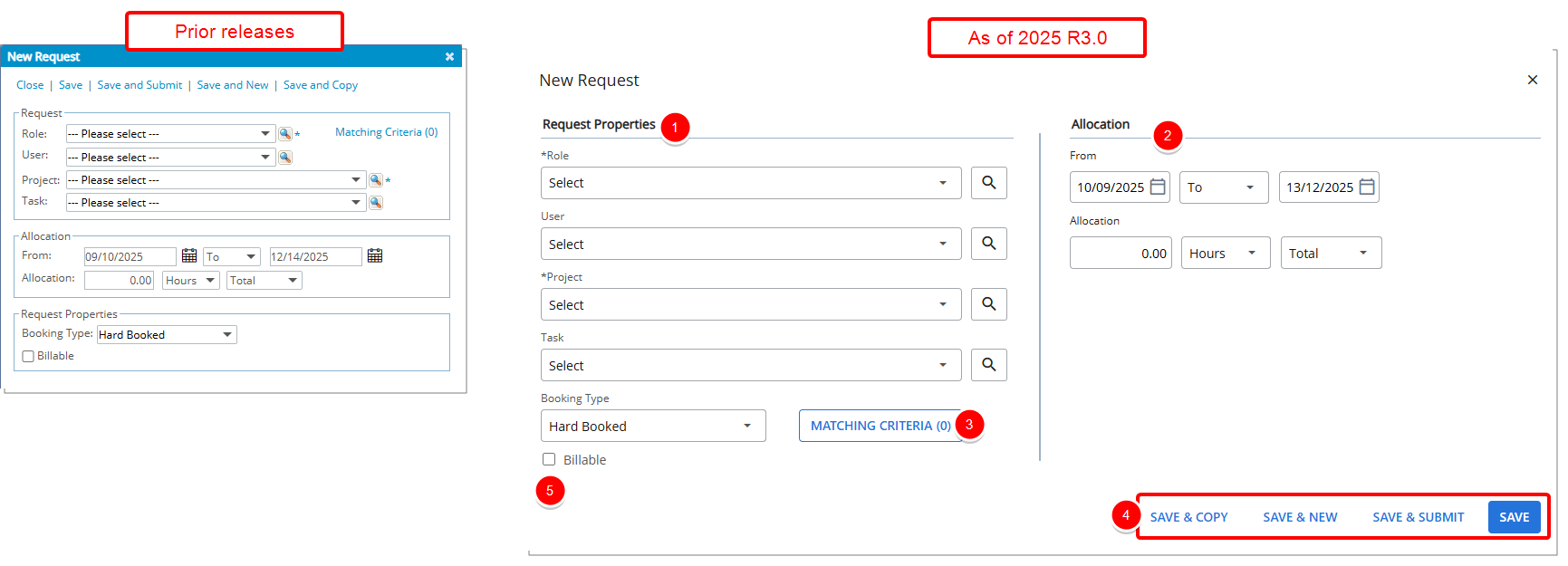The height and width of the screenshot is (566, 1568).
Task: Click the Save and Submit menu link
Action: click(139, 85)
